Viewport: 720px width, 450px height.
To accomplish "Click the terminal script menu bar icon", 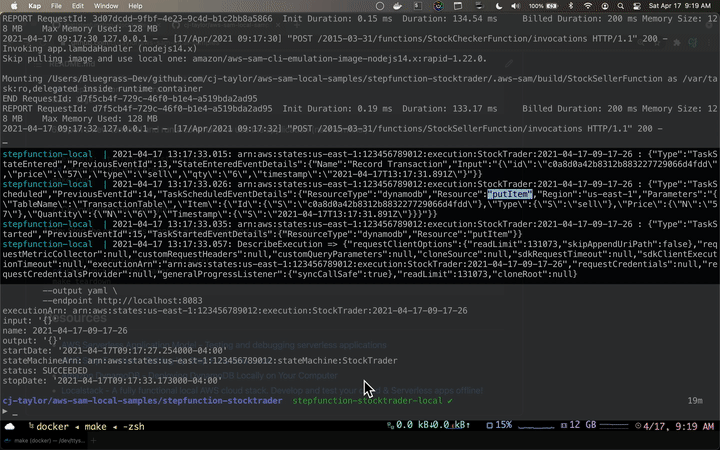I will click(418, 6).
